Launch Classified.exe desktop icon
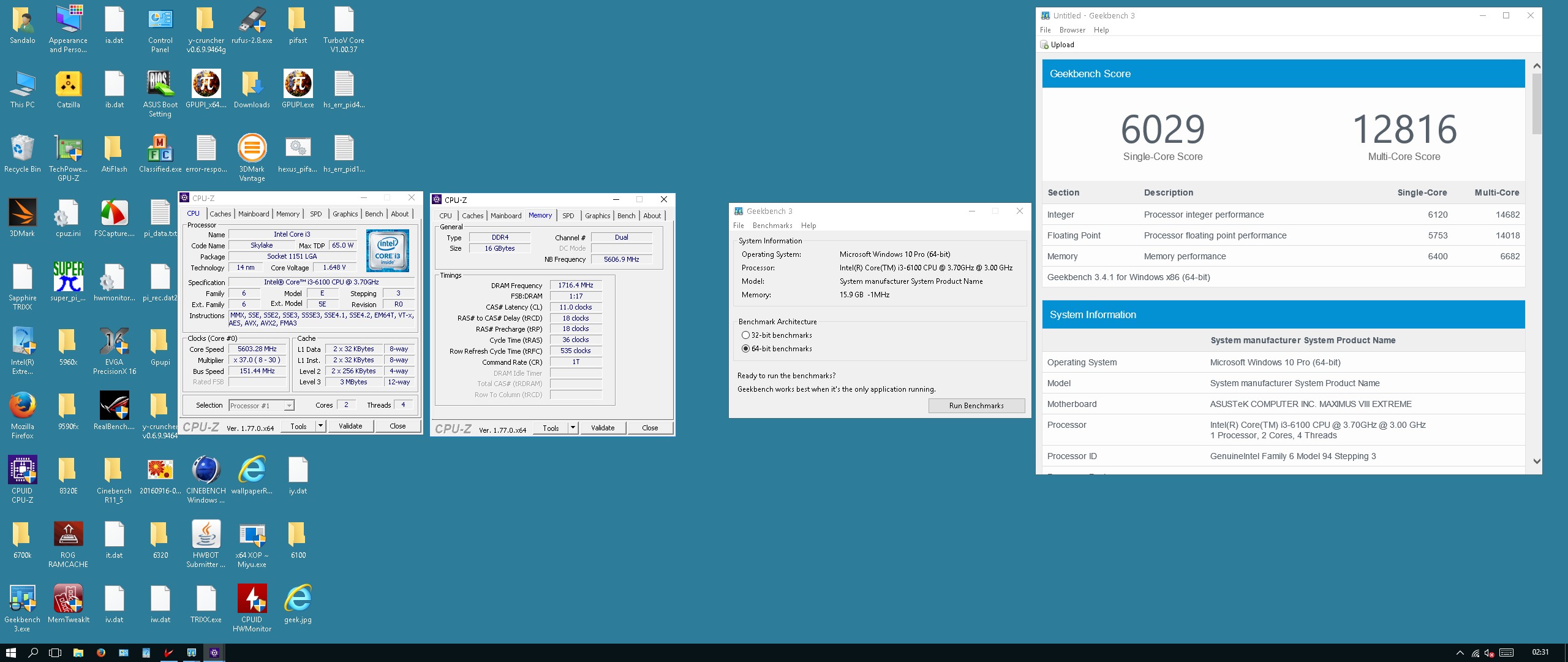This screenshot has width=1568, height=662. click(160, 154)
